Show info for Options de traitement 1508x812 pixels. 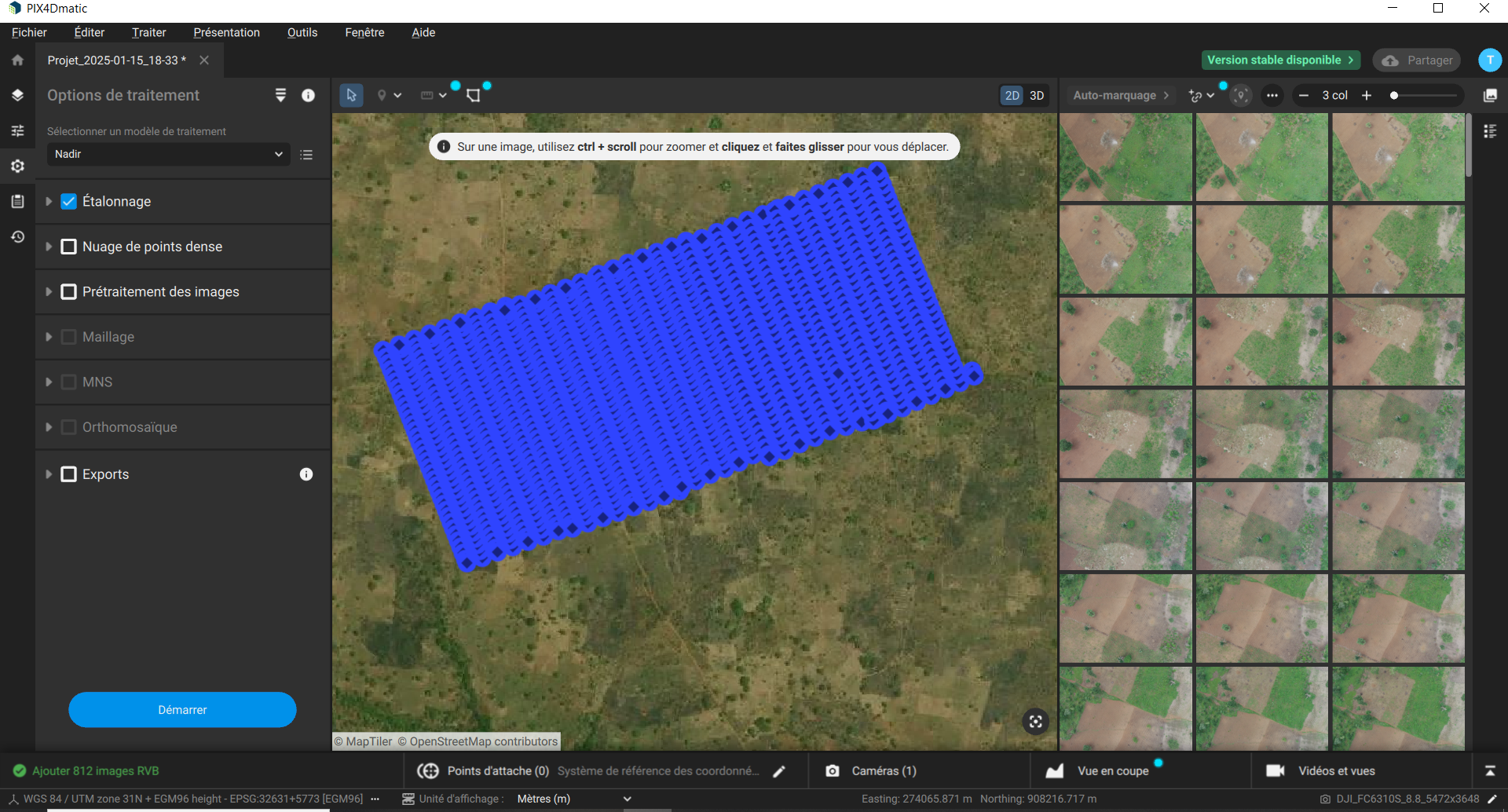click(x=308, y=95)
